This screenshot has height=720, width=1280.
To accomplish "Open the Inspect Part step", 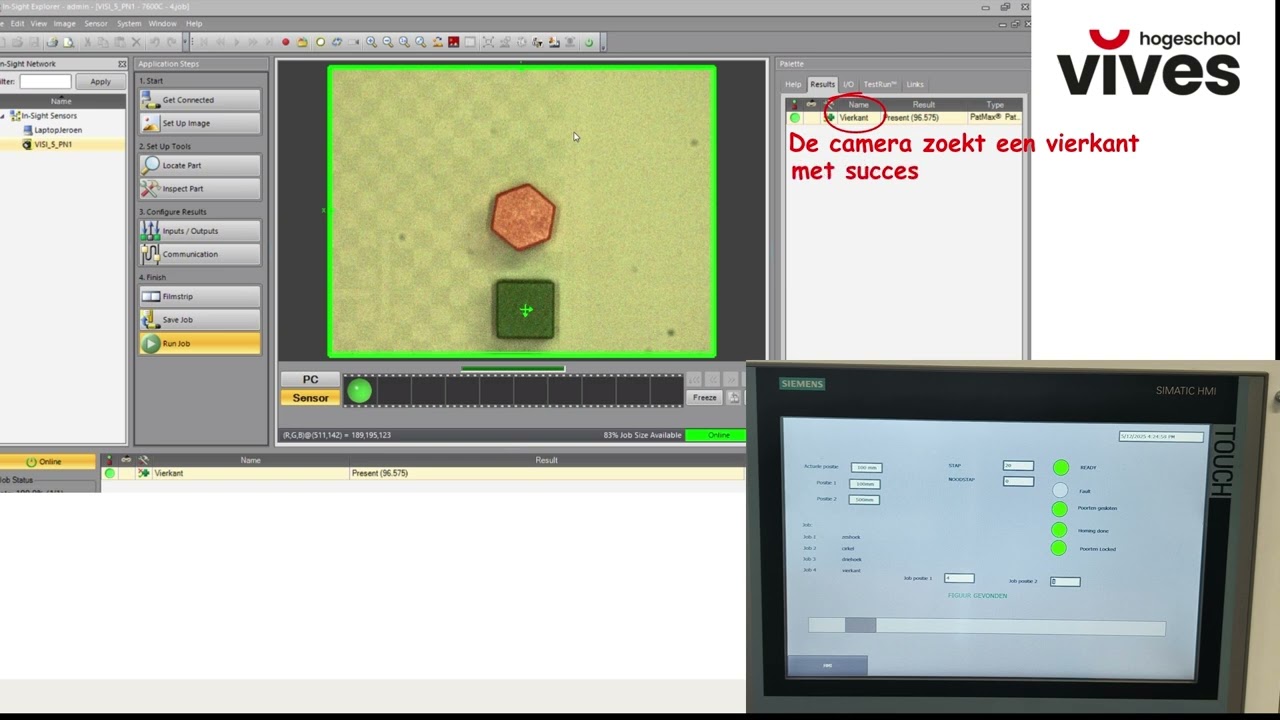I will point(200,188).
